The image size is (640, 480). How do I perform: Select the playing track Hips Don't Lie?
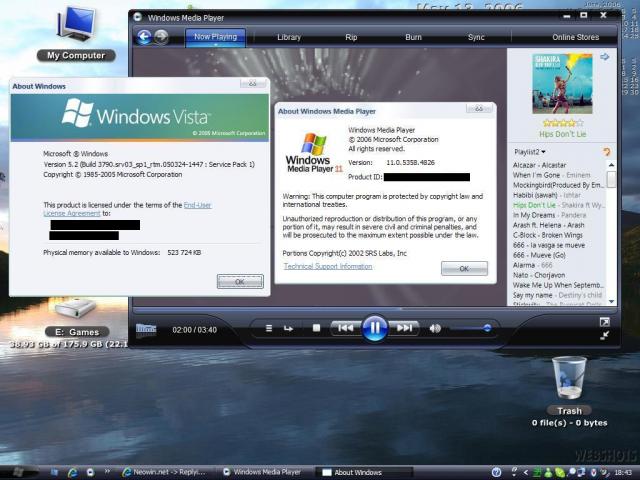pyautogui.click(x=558, y=205)
